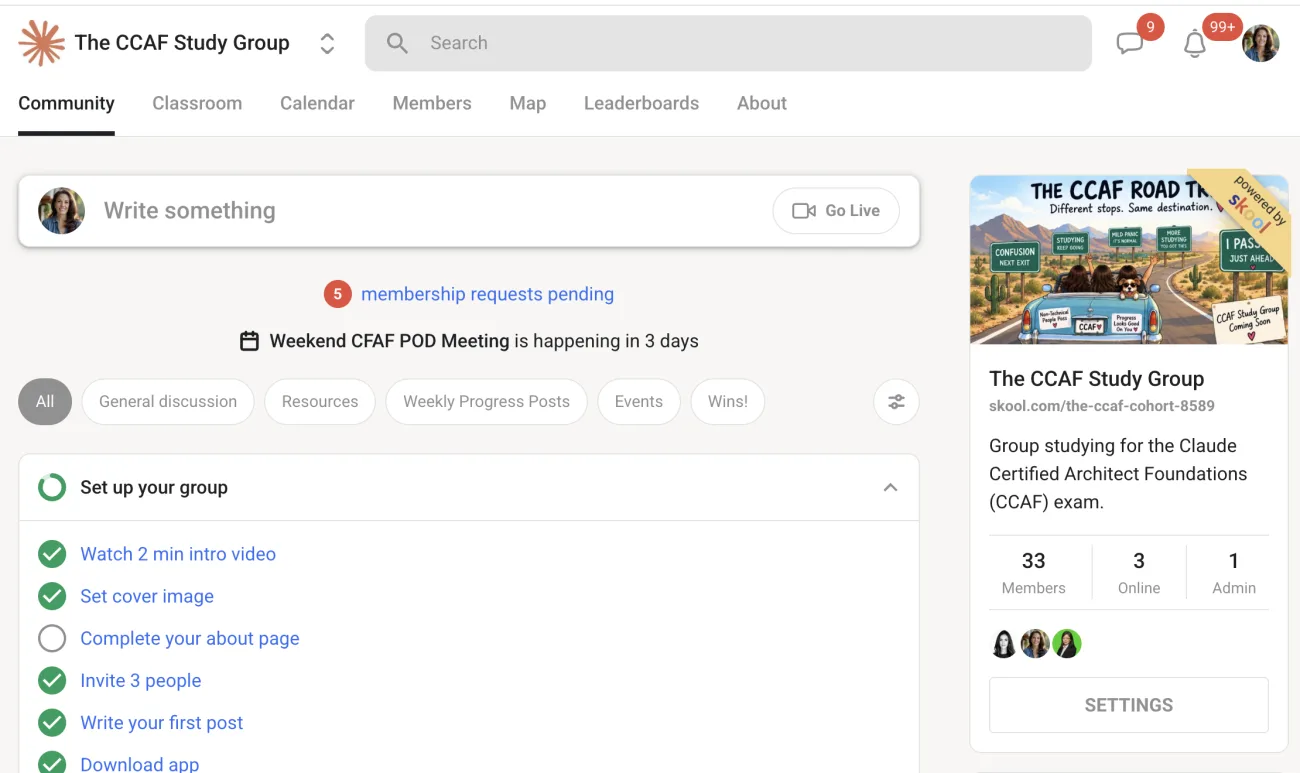
Task: Filter posts by Events category
Action: pyautogui.click(x=639, y=402)
